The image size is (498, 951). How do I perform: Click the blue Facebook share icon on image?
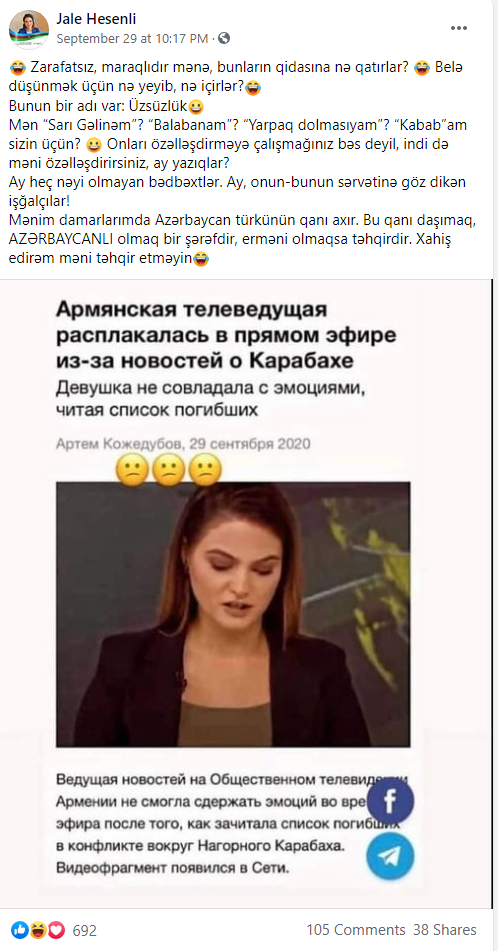click(391, 801)
